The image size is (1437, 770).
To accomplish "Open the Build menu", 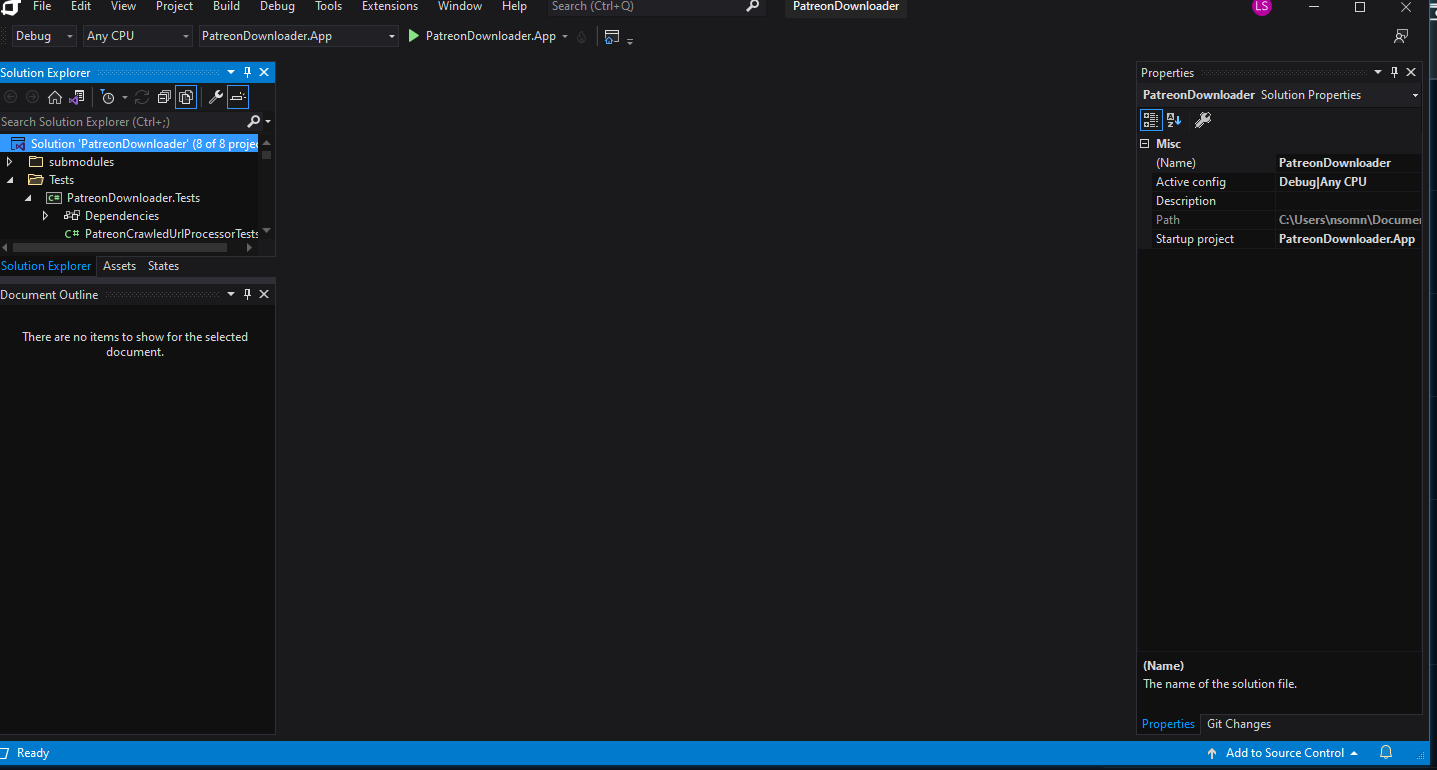I will pos(226,7).
